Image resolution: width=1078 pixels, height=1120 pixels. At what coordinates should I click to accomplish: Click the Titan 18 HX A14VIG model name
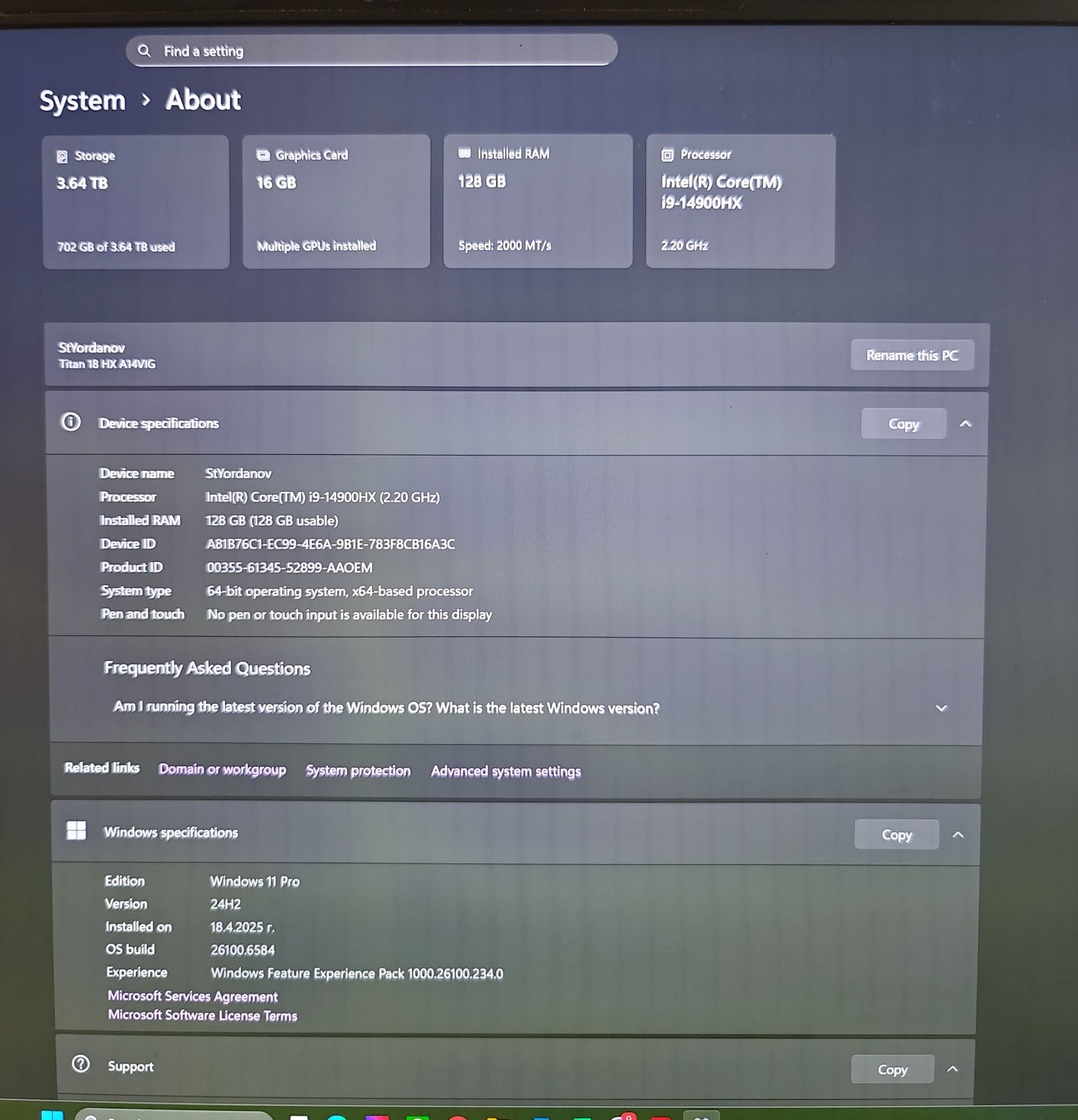tap(107, 365)
